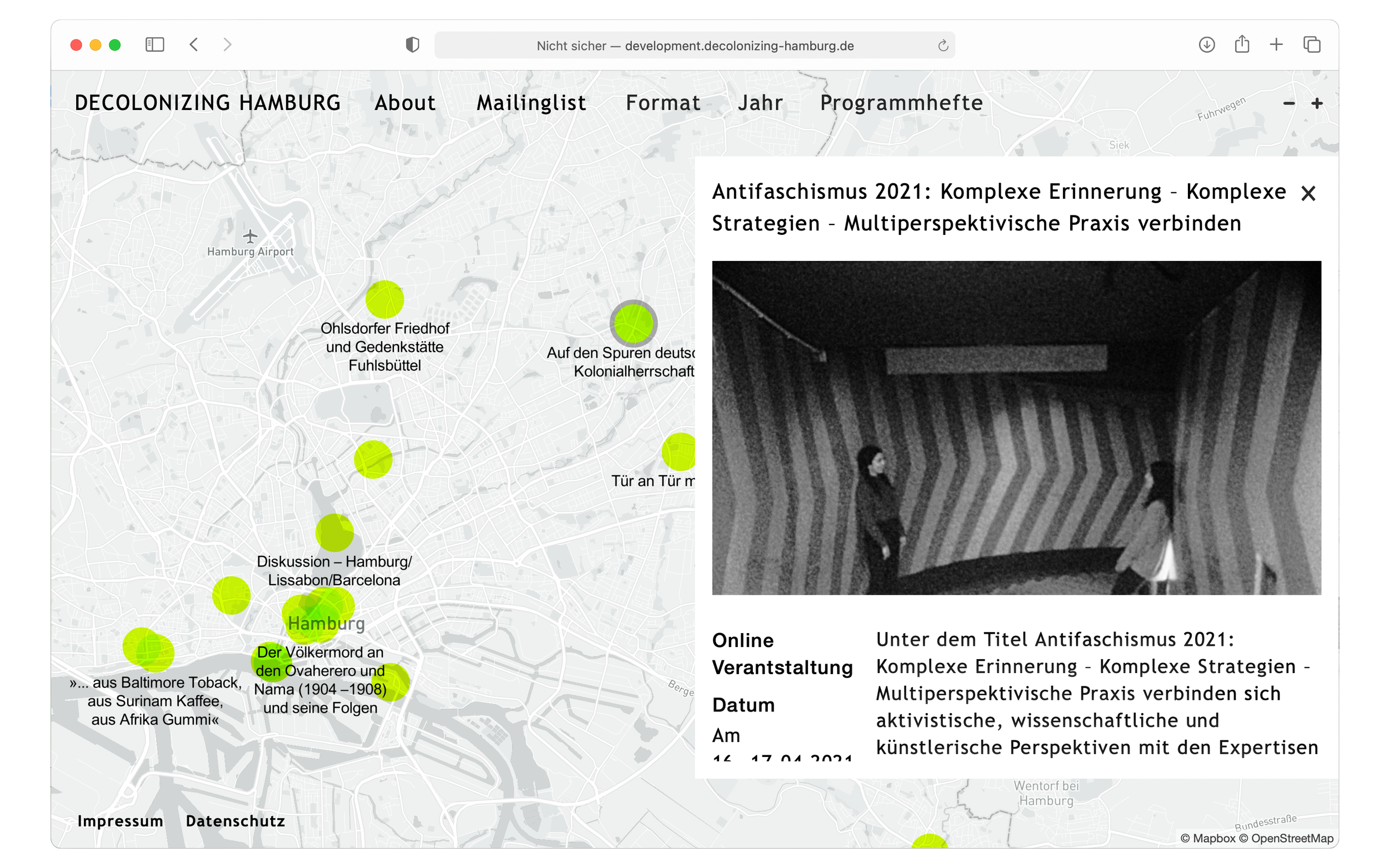
Task: Zoom in the map with plus
Action: coord(1317,104)
